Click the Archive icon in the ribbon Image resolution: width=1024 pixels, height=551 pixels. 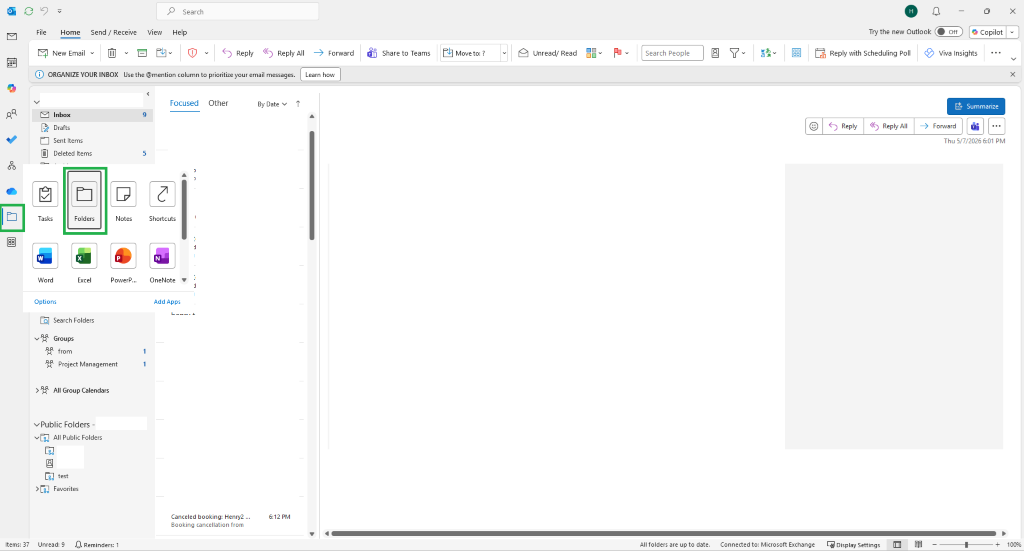click(142, 53)
